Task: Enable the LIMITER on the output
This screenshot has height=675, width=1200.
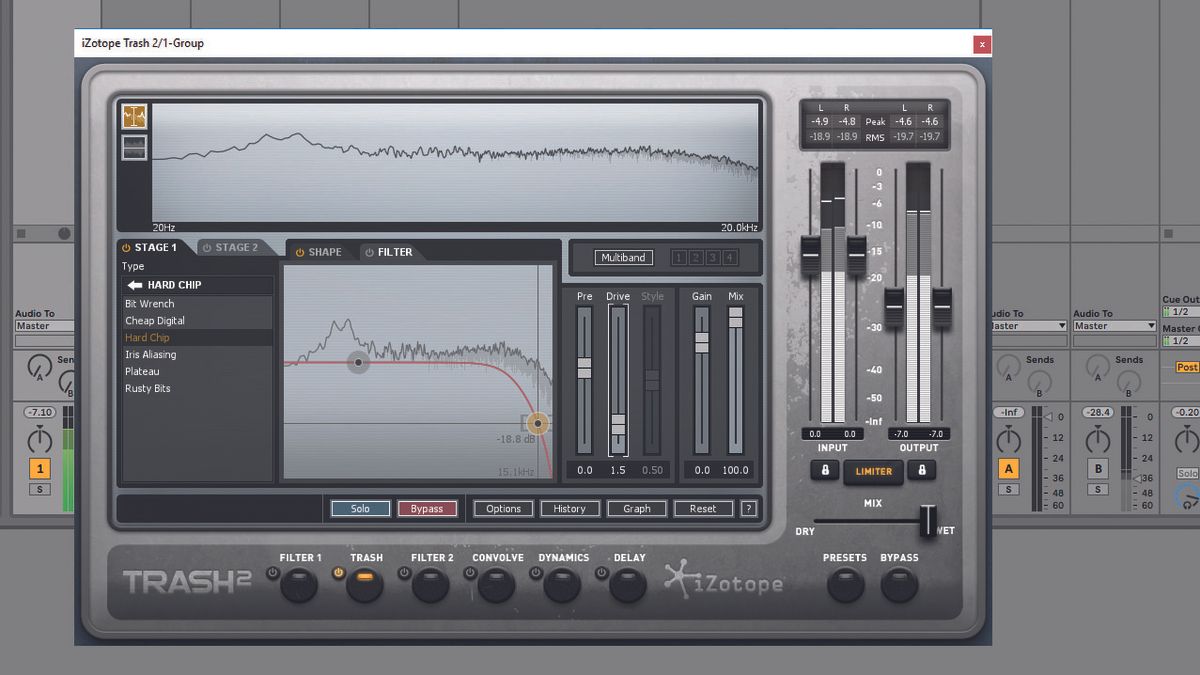Action: click(873, 472)
